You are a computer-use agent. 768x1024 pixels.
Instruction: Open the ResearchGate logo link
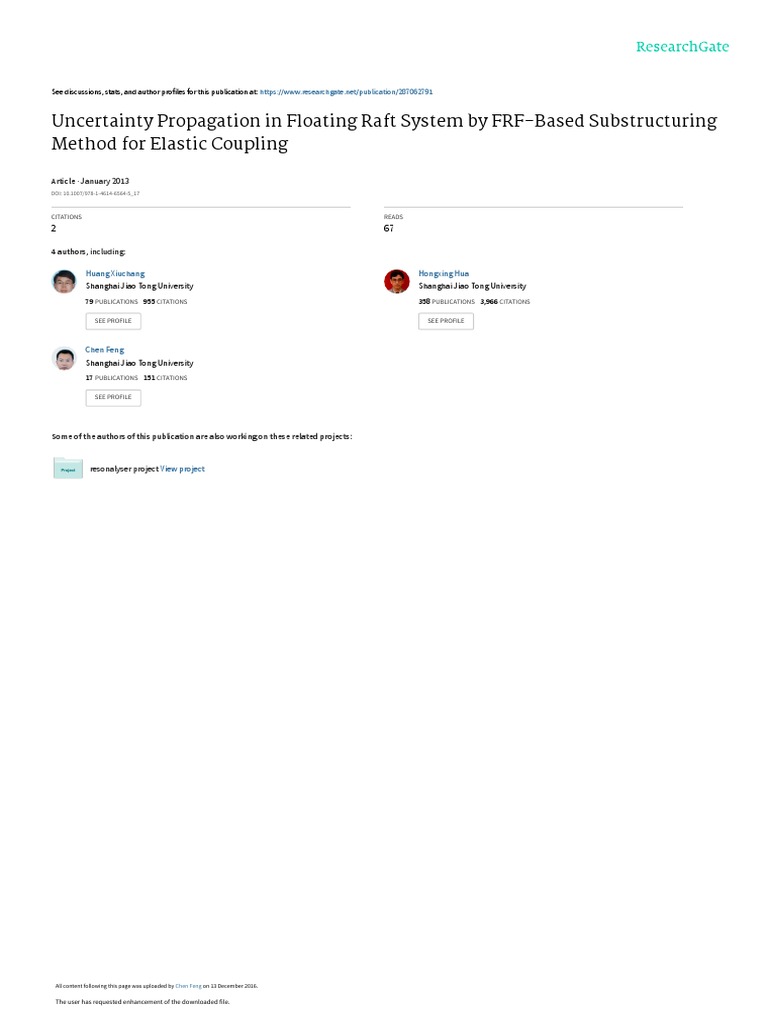pos(682,46)
